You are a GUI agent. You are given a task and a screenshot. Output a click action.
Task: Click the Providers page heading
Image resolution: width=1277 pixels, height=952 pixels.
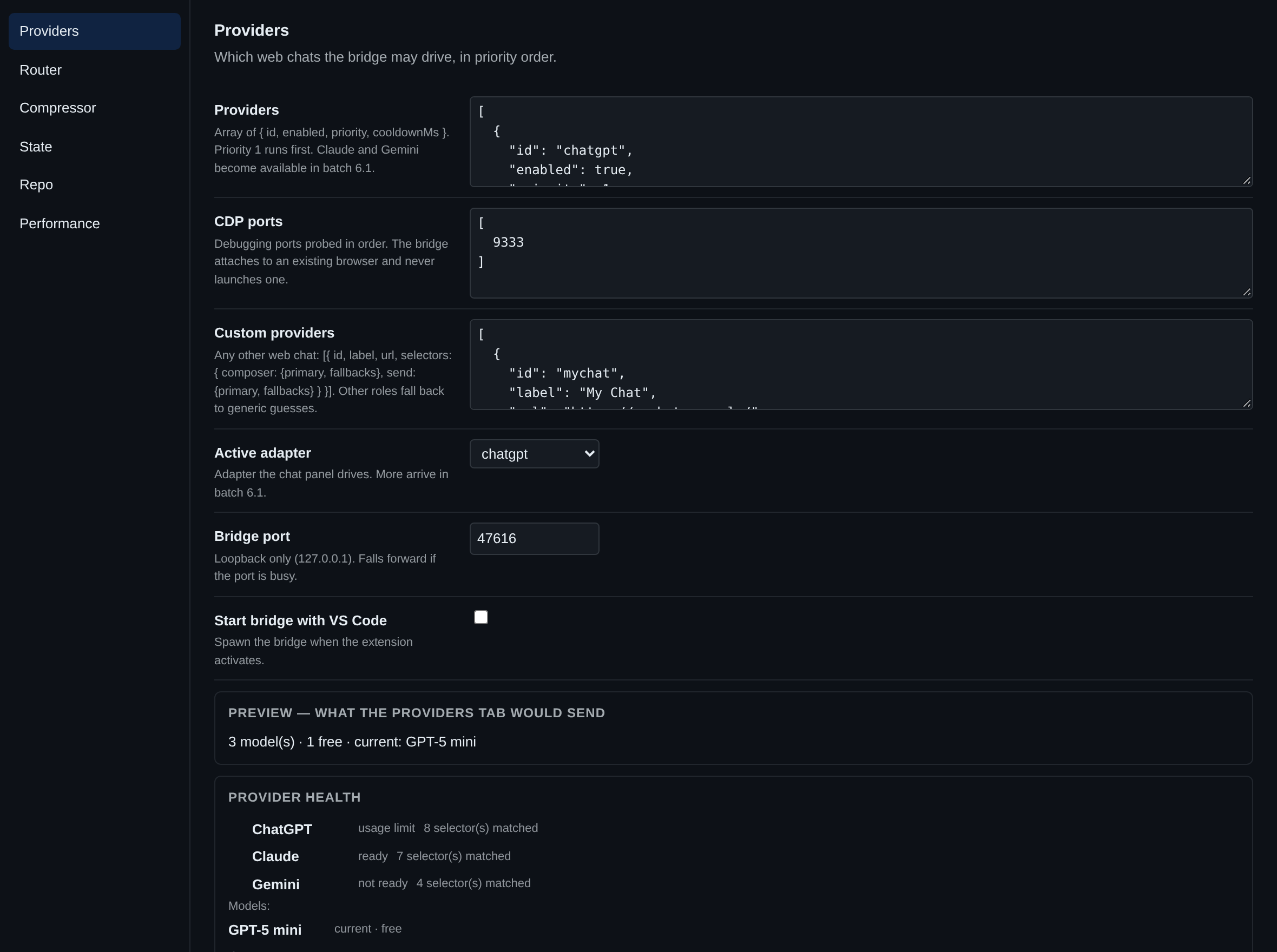coord(252,30)
